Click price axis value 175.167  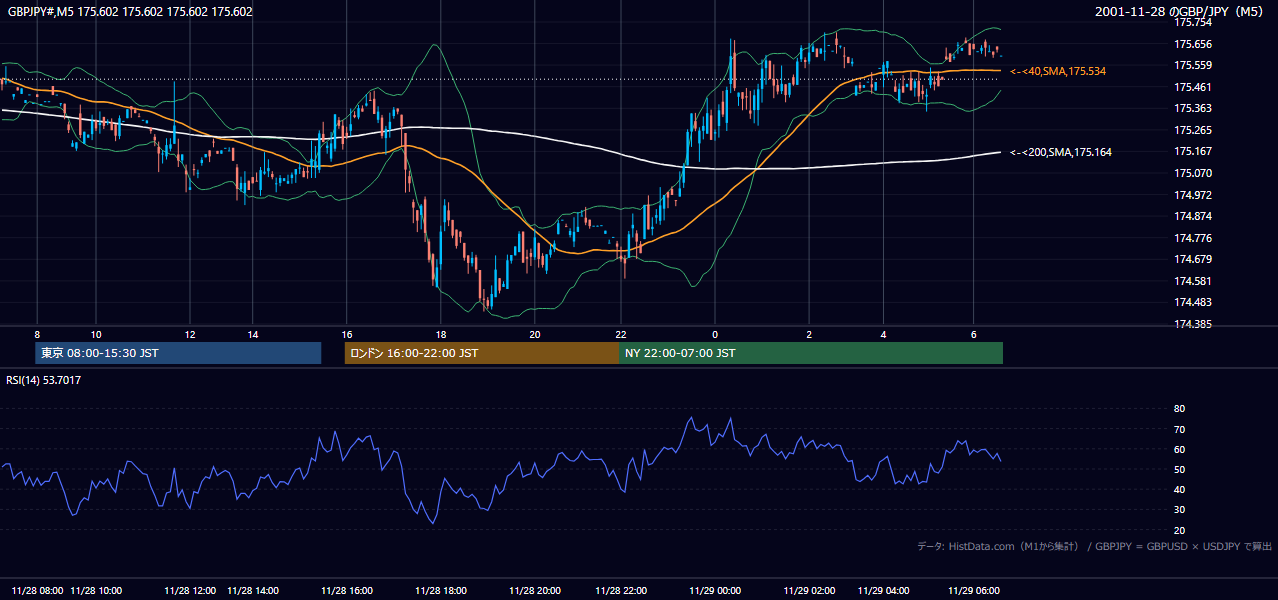point(1192,151)
